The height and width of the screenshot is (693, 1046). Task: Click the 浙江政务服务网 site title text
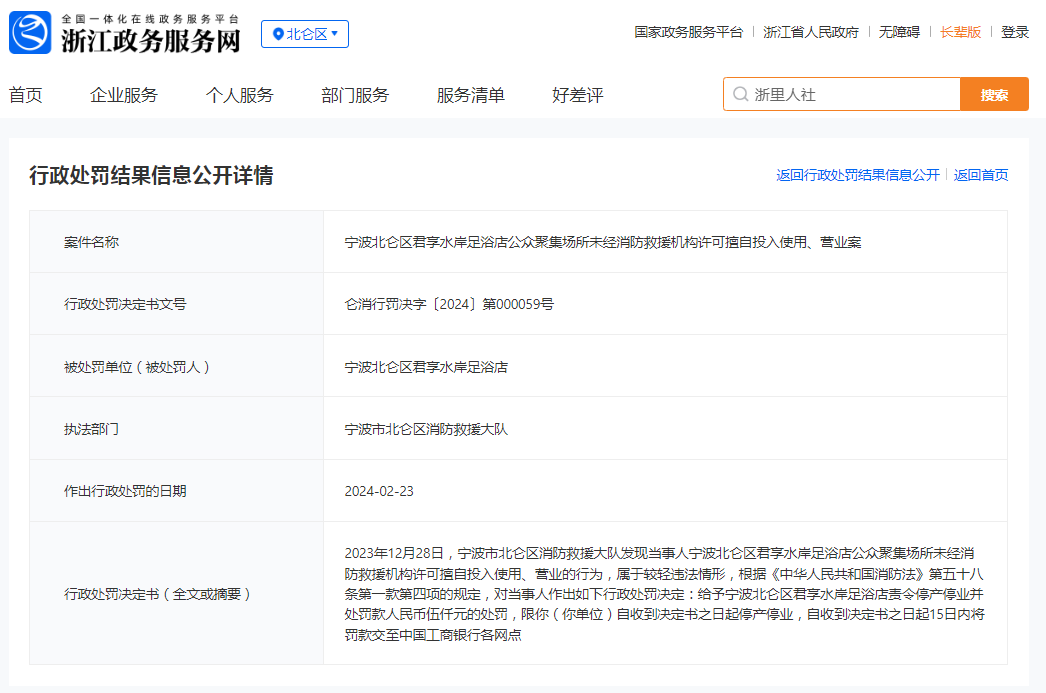(151, 41)
